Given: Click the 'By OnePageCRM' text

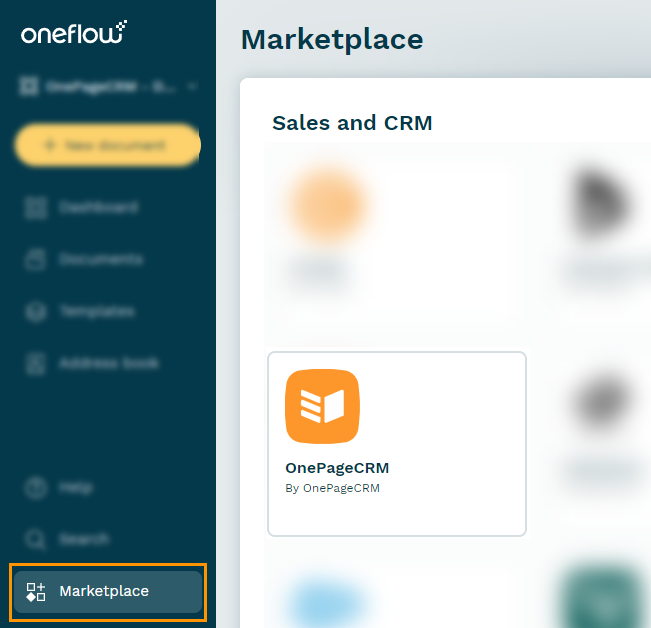Looking at the screenshot, I should pyautogui.click(x=333, y=488).
